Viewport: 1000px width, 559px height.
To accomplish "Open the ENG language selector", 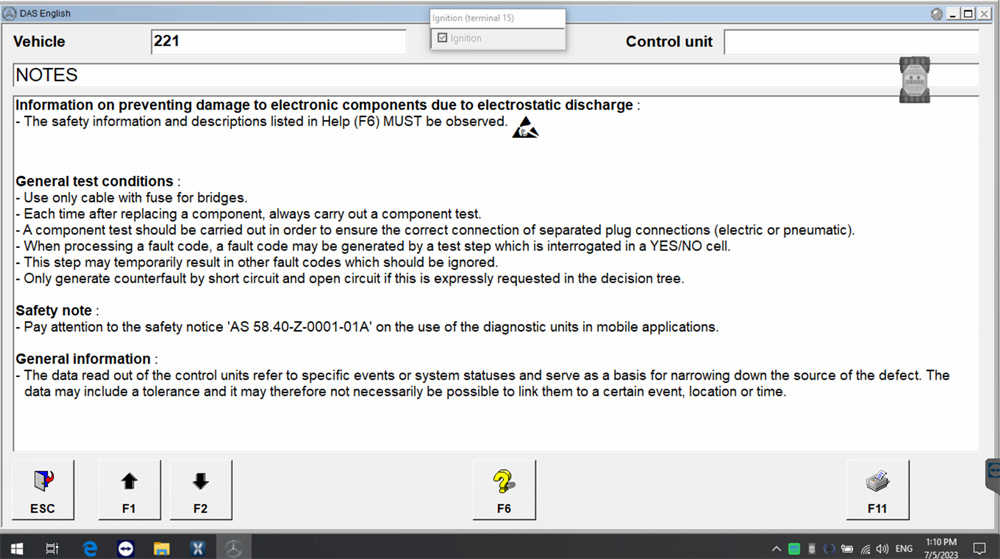I will click(904, 548).
